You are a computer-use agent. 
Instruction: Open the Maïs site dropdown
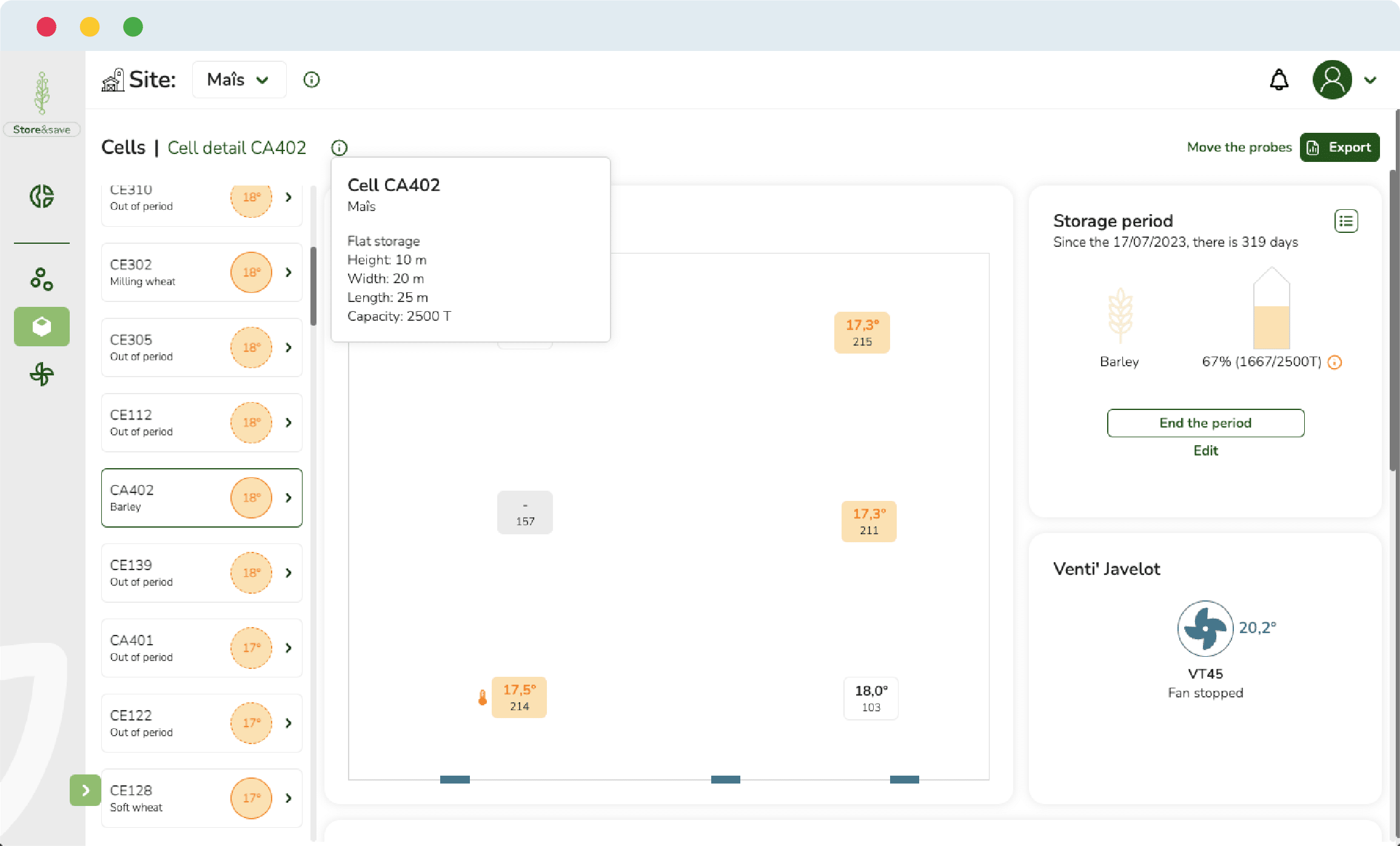(239, 79)
